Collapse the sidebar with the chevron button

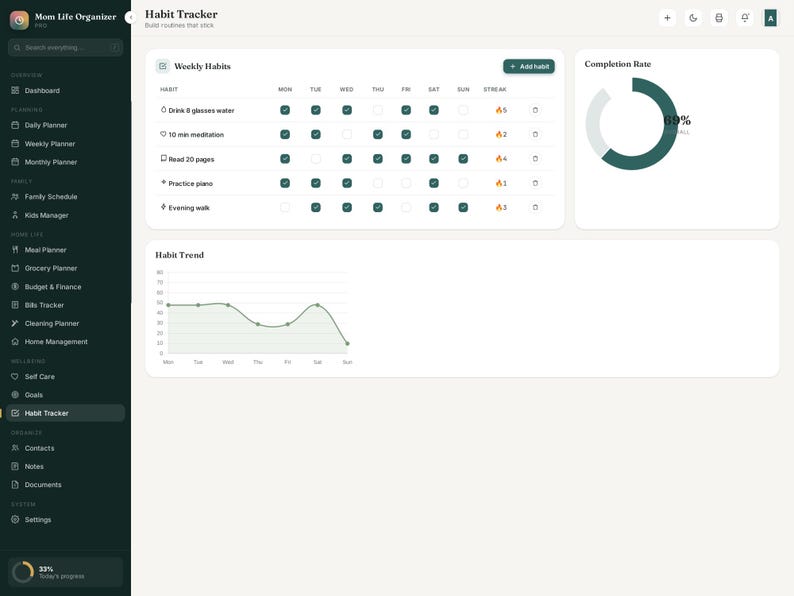coord(130,18)
